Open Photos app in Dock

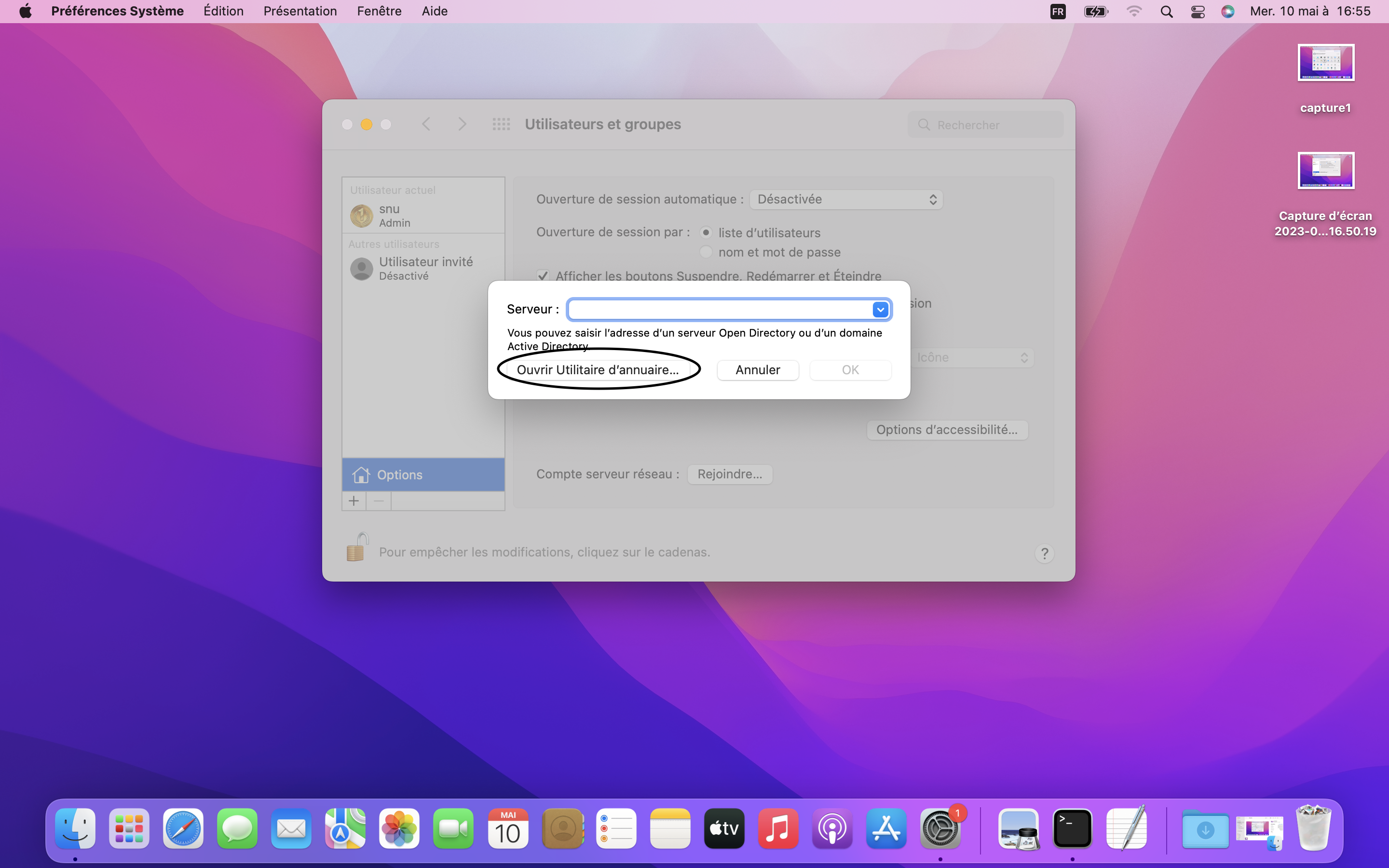(x=399, y=828)
